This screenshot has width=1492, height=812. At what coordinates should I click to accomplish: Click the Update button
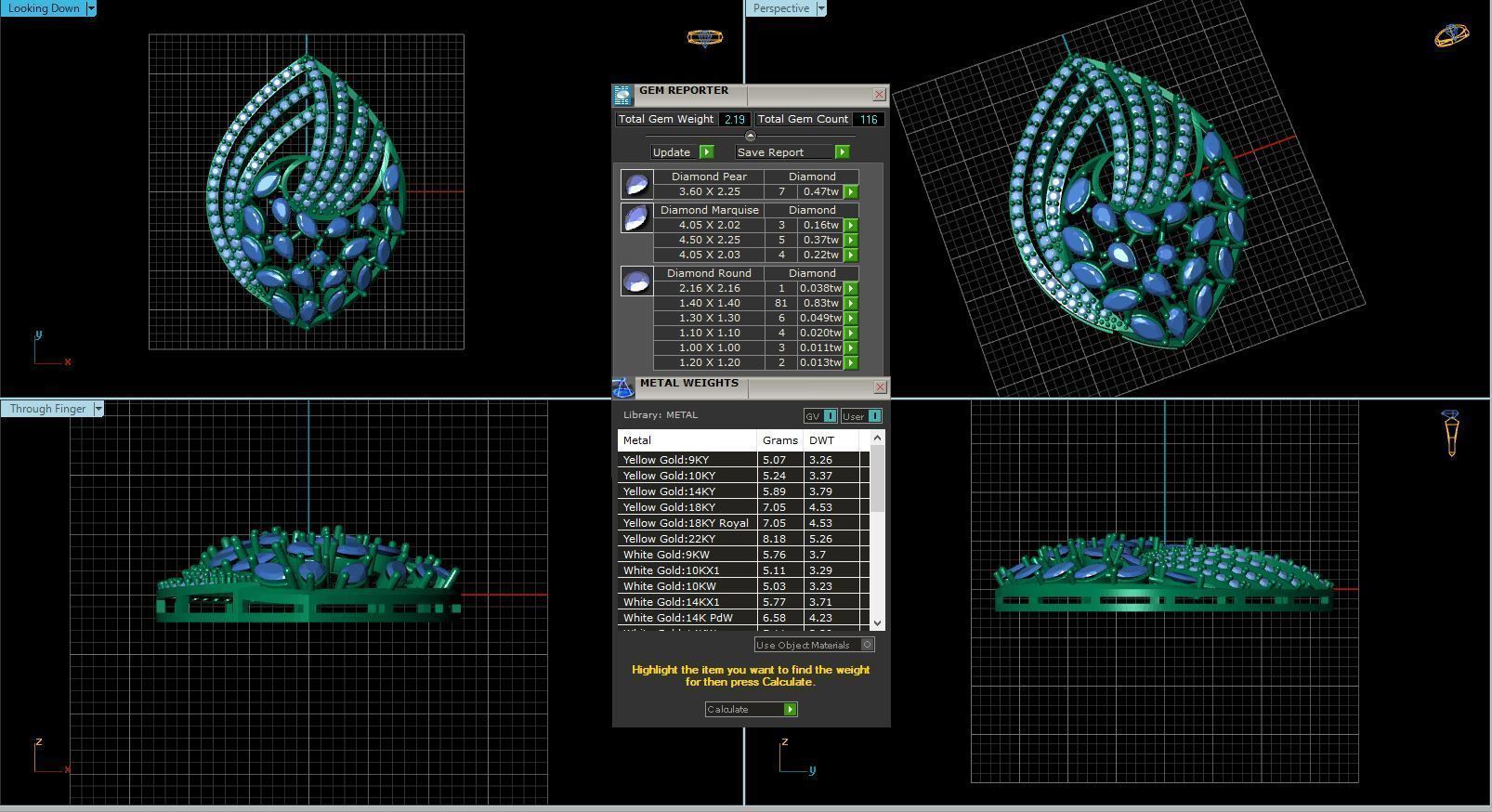pyautogui.click(x=682, y=151)
